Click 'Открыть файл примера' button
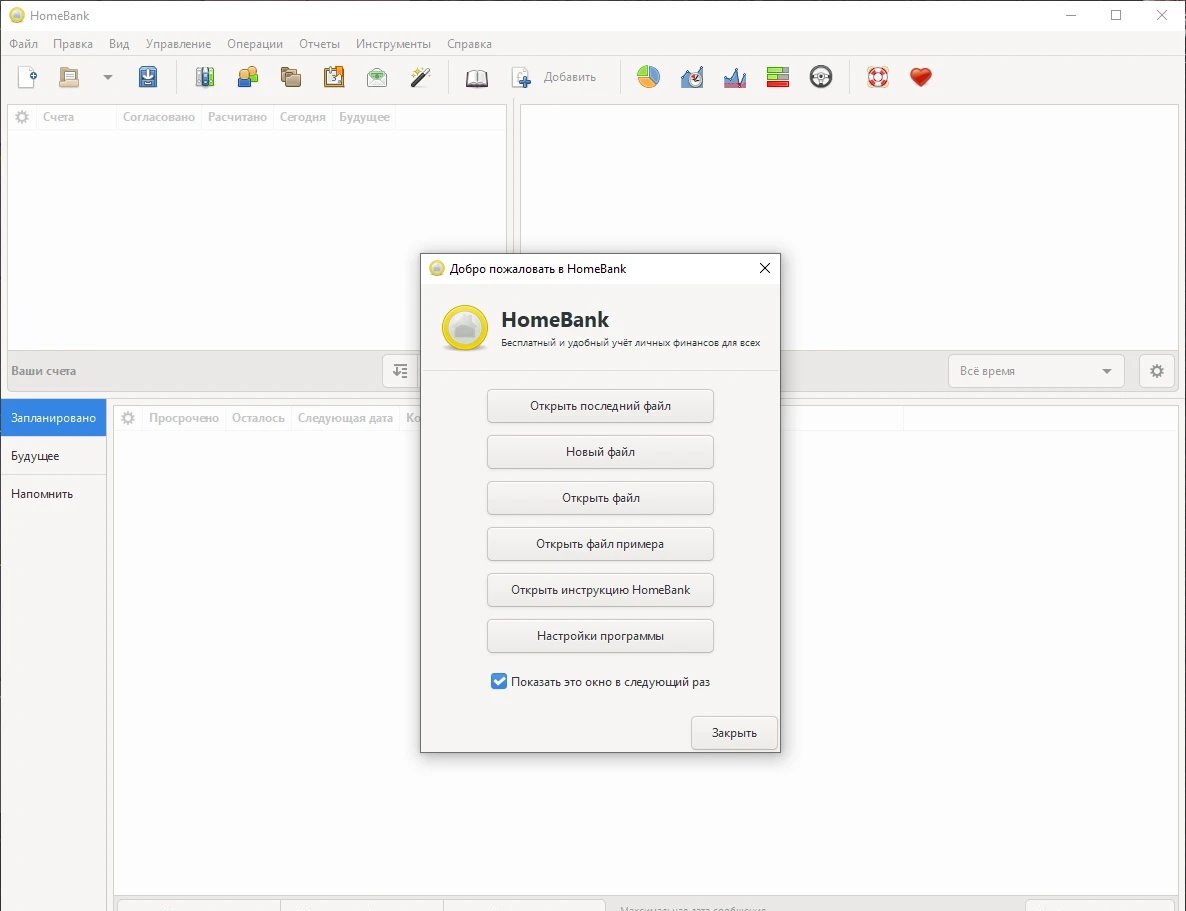This screenshot has width=1186, height=911. [x=600, y=544]
